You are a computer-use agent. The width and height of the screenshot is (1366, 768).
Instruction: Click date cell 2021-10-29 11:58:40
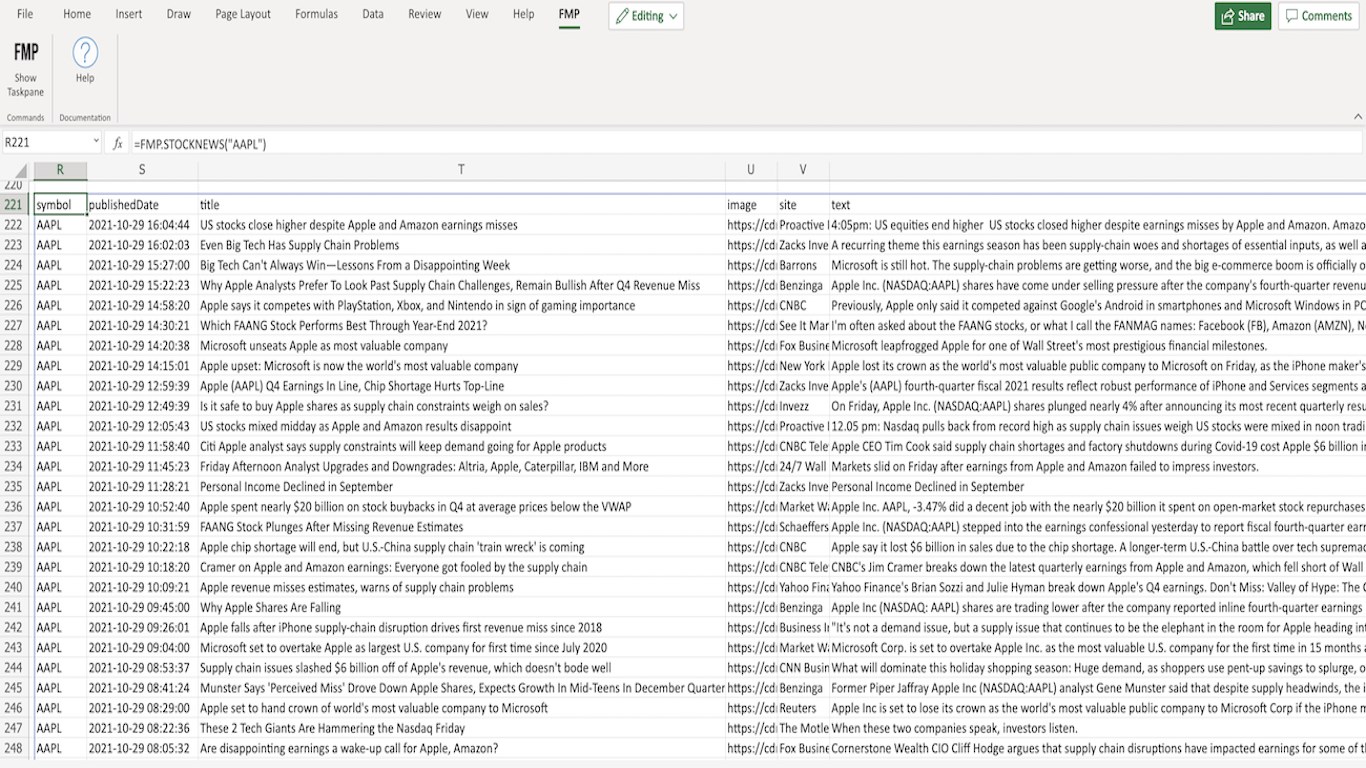click(x=142, y=446)
